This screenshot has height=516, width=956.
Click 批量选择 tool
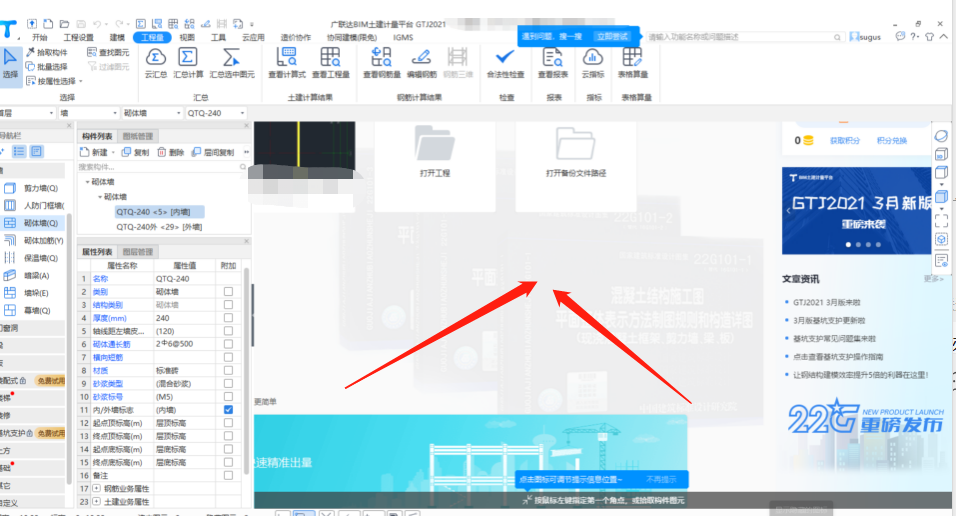pos(47,66)
